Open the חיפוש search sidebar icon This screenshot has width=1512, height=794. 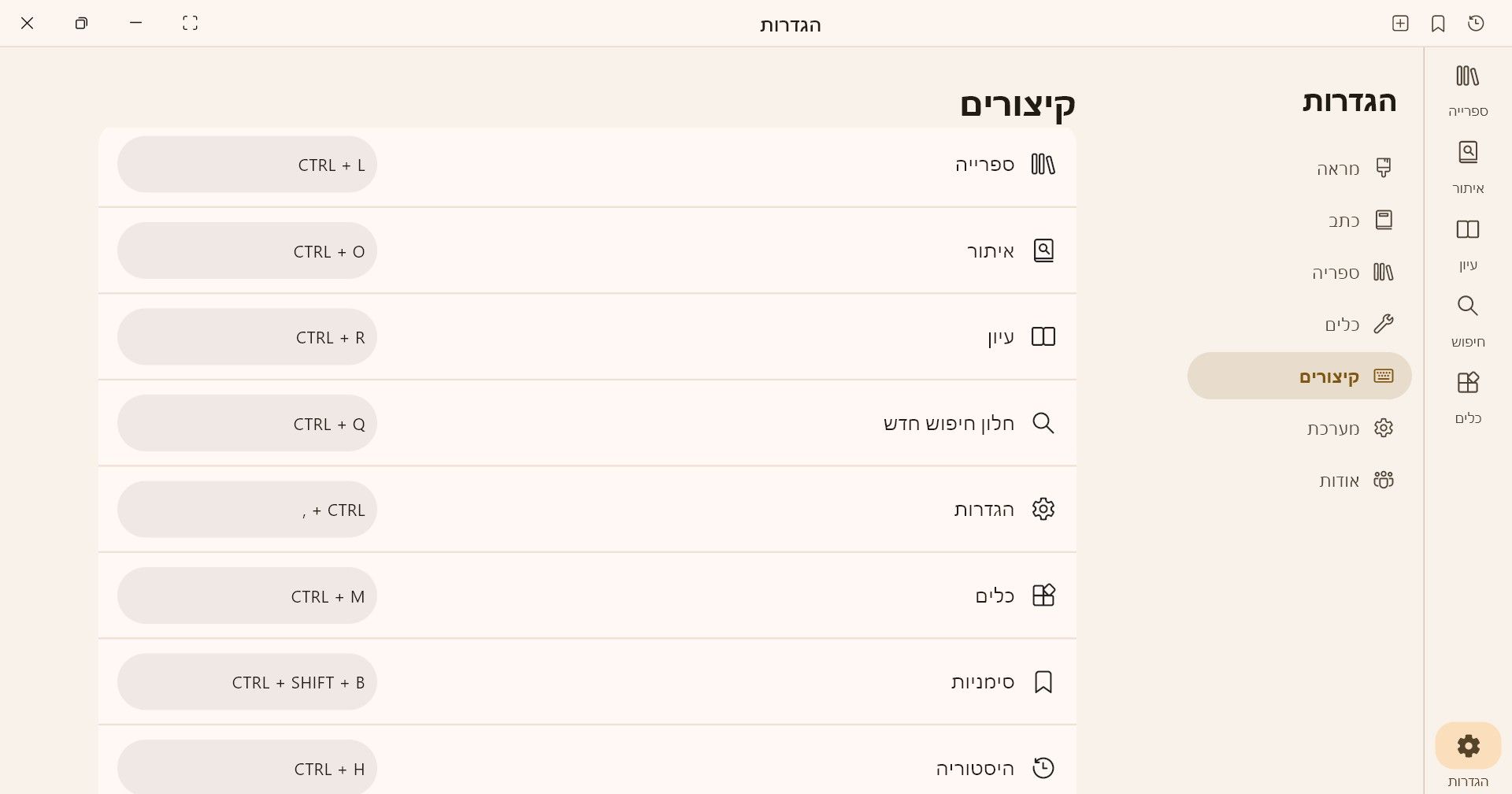coord(1468,319)
